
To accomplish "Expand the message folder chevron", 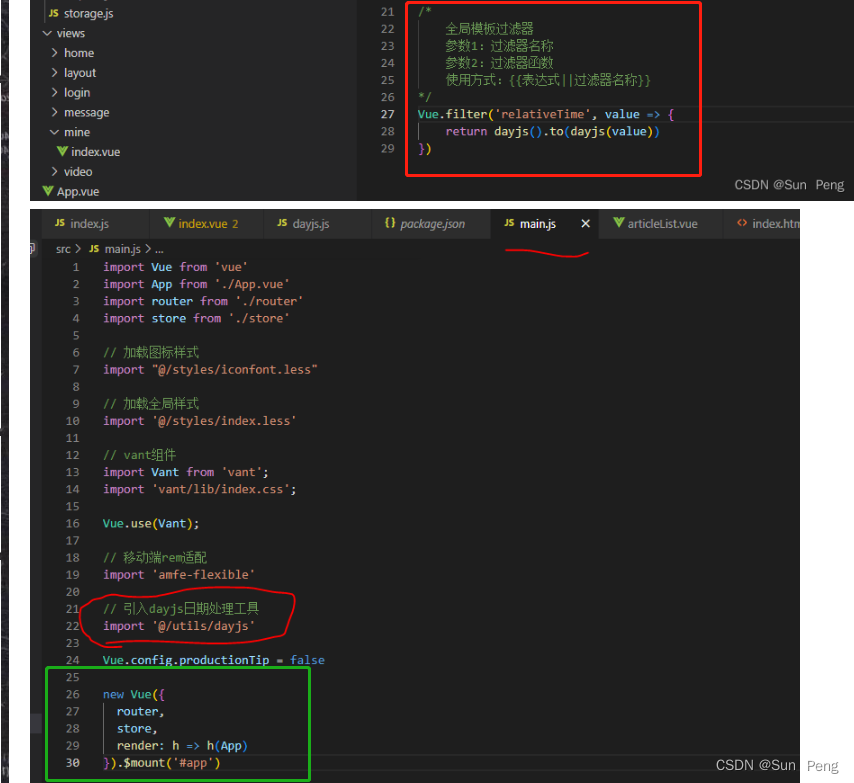I will point(54,112).
